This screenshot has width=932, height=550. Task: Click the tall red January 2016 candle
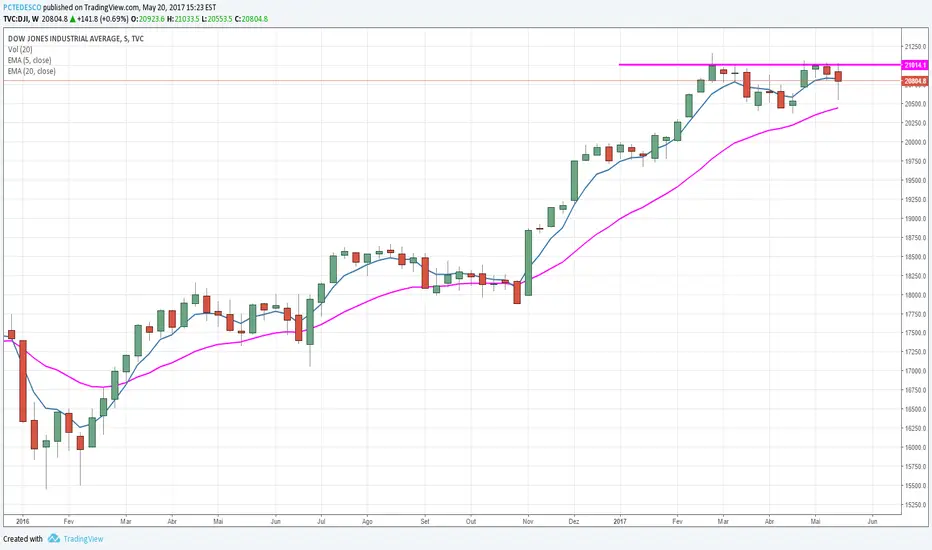coord(23,381)
